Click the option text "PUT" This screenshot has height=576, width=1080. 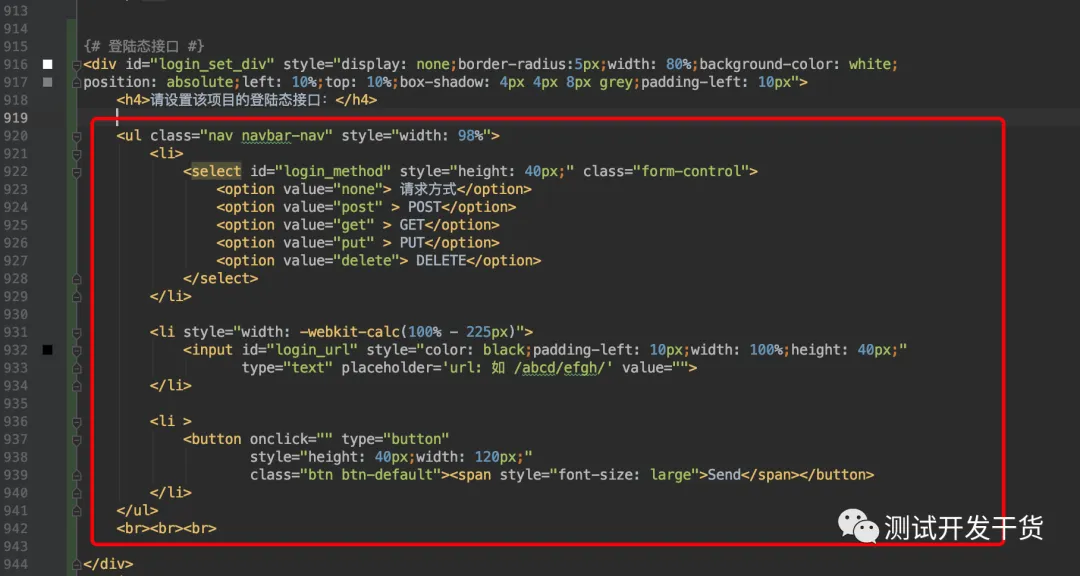(412, 243)
